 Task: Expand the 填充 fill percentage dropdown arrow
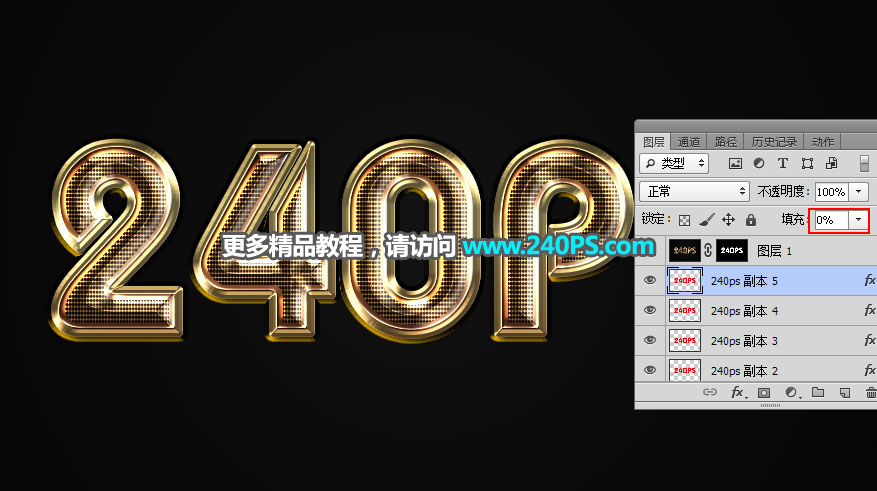pyautogui.click(x=858, y=219)
